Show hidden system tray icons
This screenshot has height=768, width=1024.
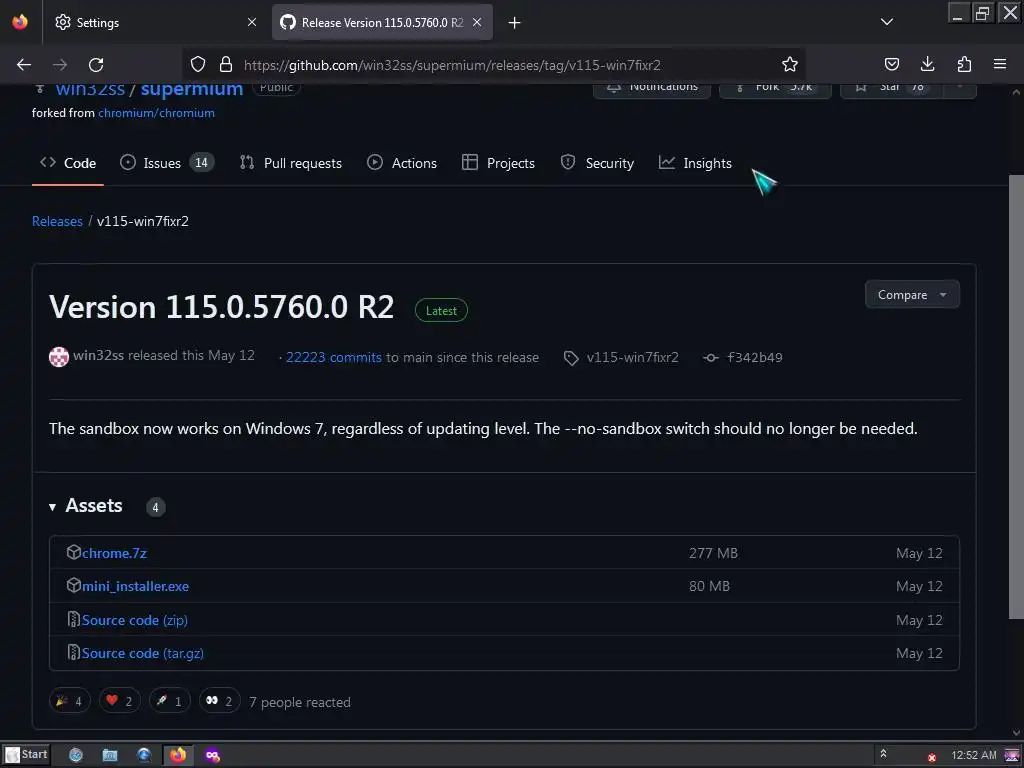[883, 754]
